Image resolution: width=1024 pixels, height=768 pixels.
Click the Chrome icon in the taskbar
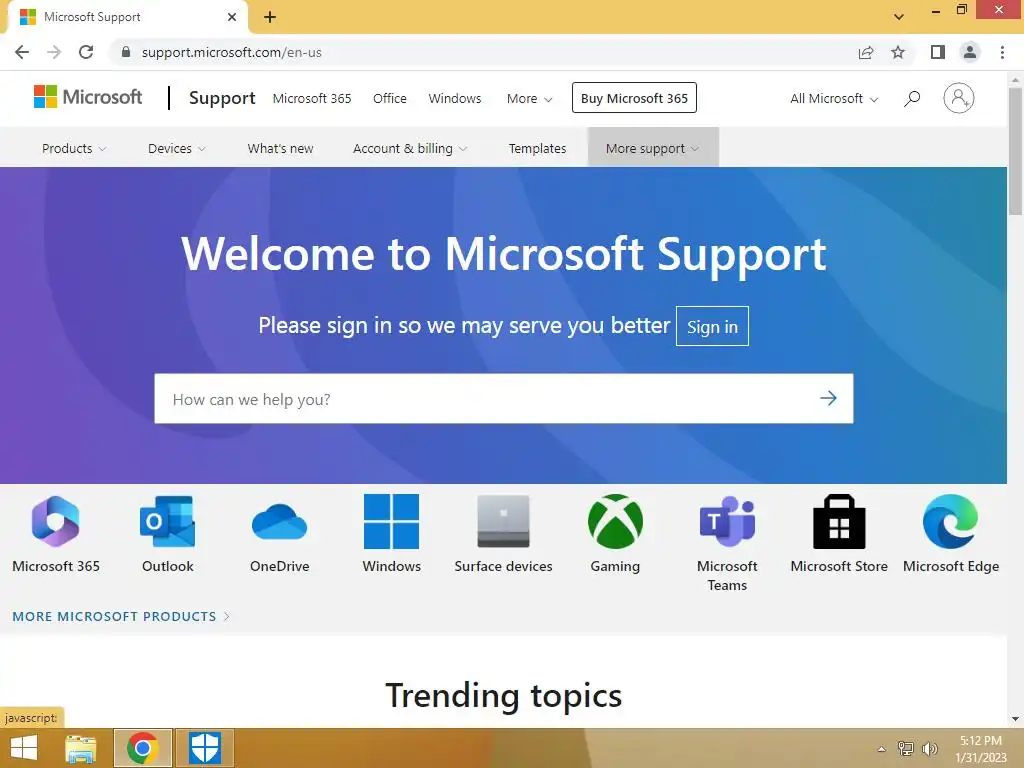[143, 748]
